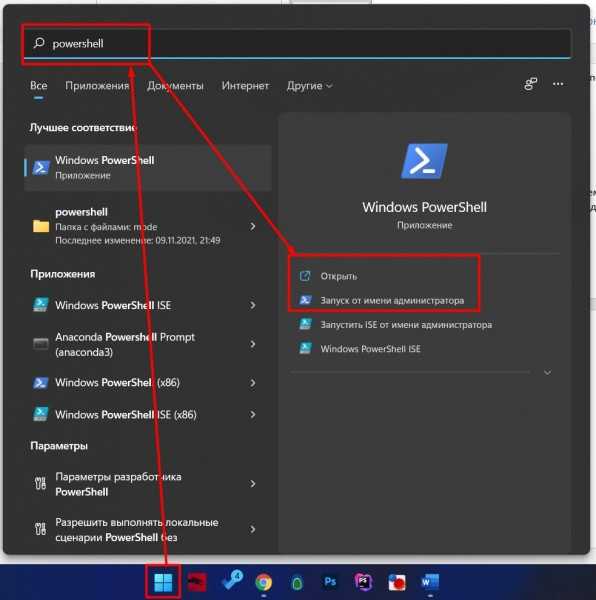Click the large Windows PowerShell logo
The height and width of the screenshot is (600, 596).
pos(424,161)
